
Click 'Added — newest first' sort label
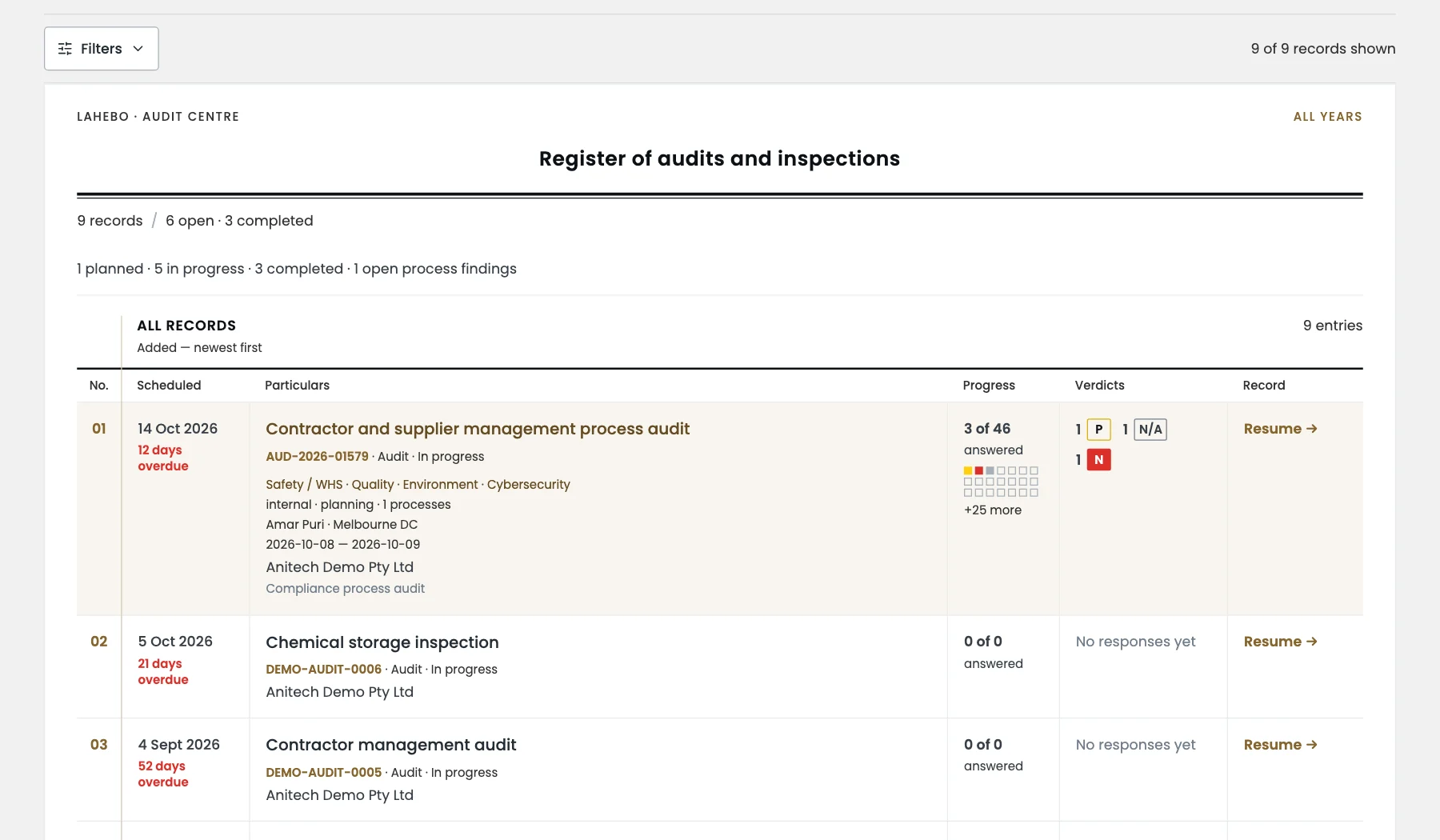(199, 348)
